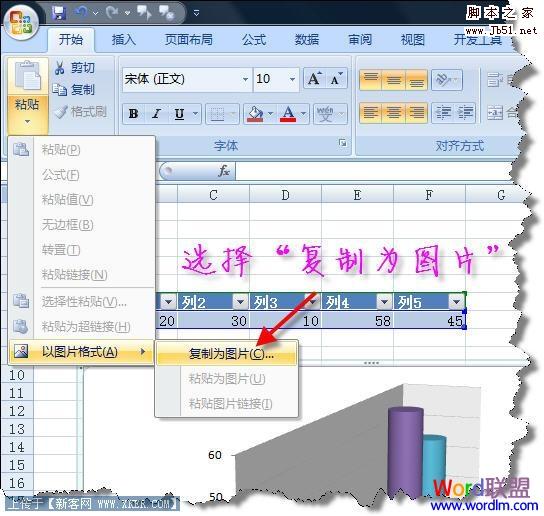The width and height of the screenshot is (544, 516).
Task: Select row 12 header
Action: 17,411
